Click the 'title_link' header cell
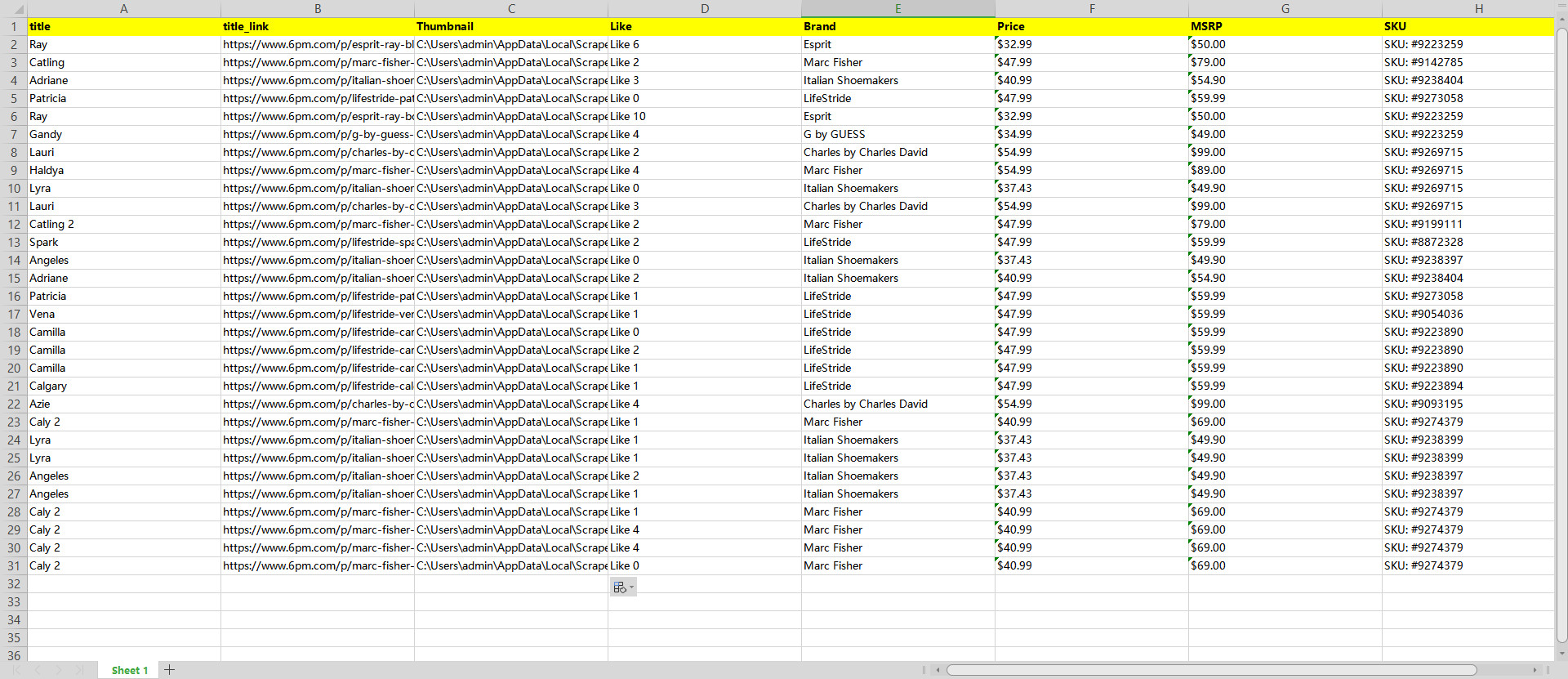Screen dimensions: 1568x679 pyautogui.click(x=318, y=26)
